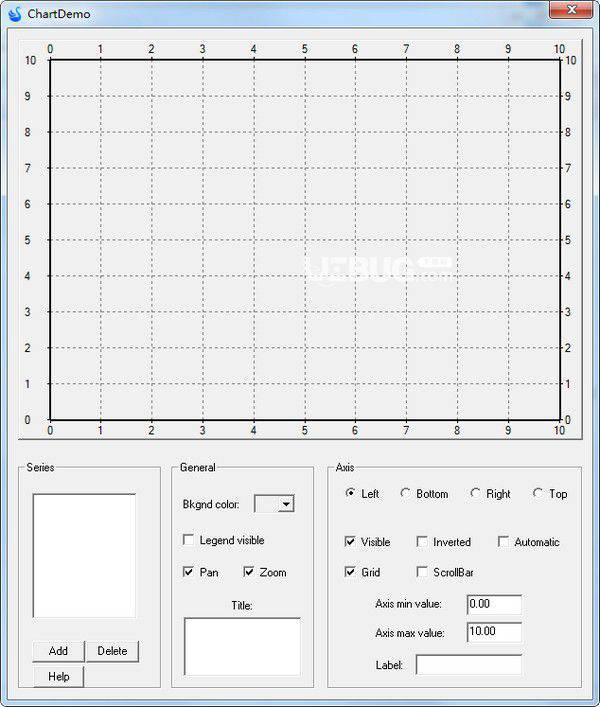
Task: Click the 'Label:' text in Axis group
Action: coord(389,665)
